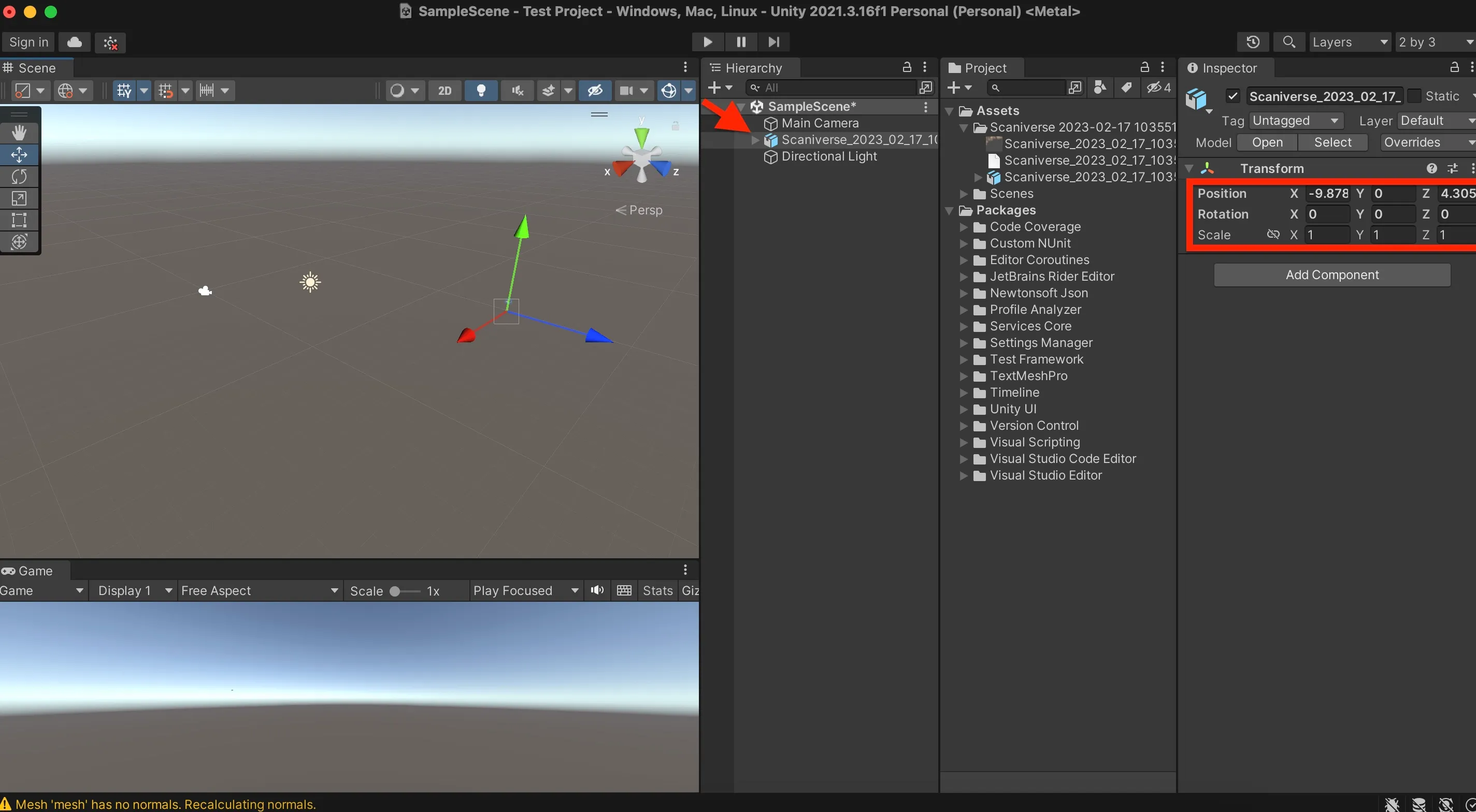Viewport: 1476px width, 812px height.
Task: Click the Sign in button
Action: [28, 42]
